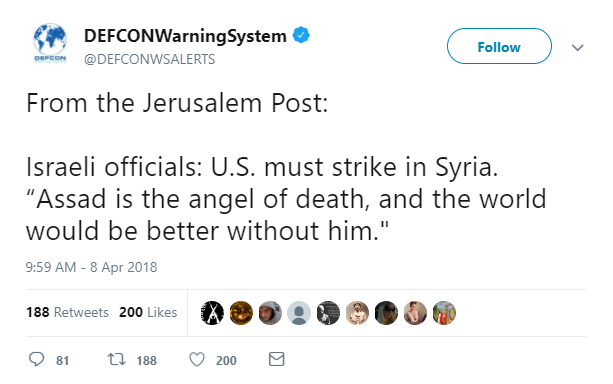Retweet using the retweet arrows icon
Image resolution: width=613 pixels, height=384 pixels.
[x=117, y=359]
